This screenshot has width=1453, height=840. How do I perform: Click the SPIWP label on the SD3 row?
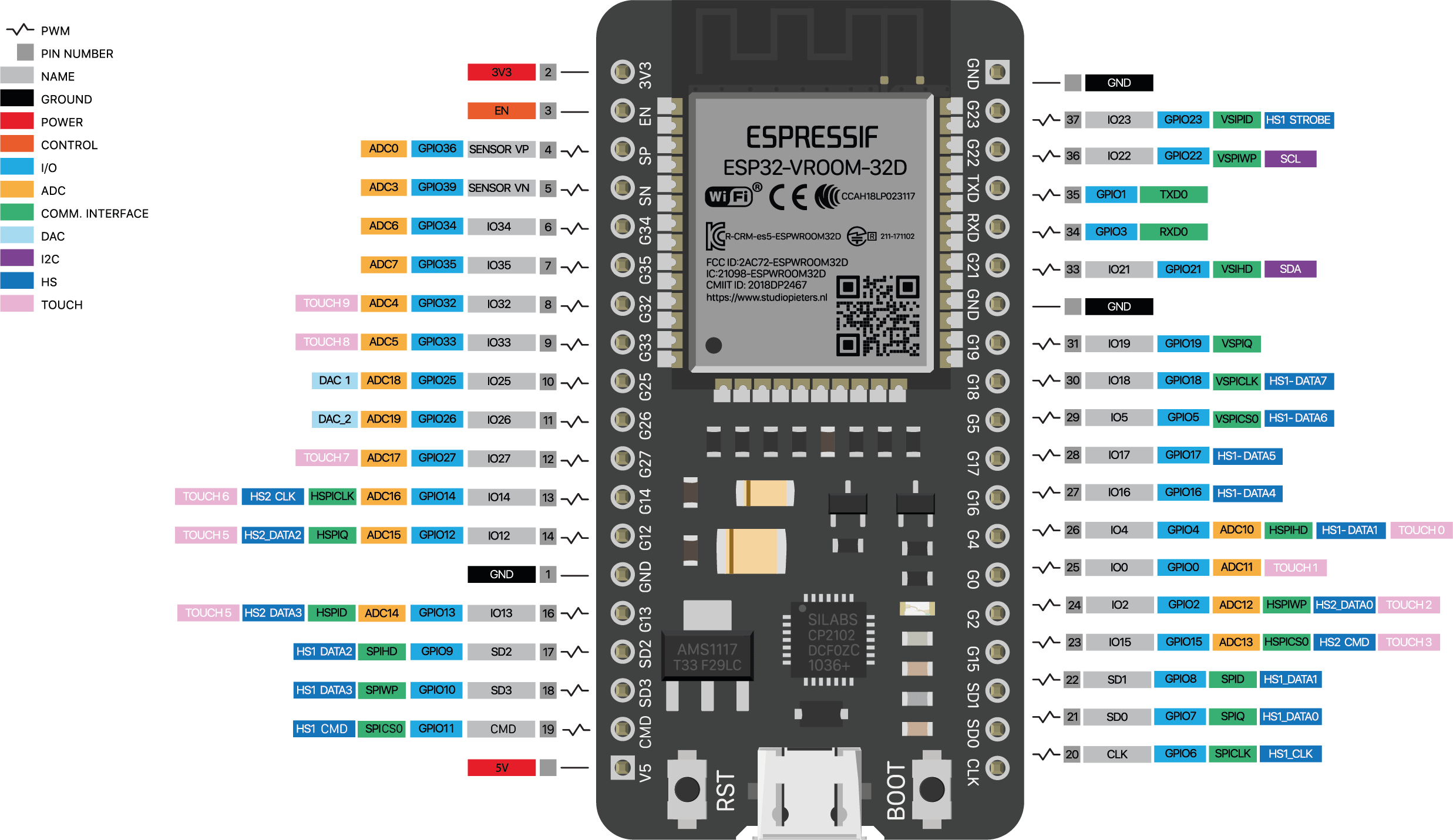(382, 690)
